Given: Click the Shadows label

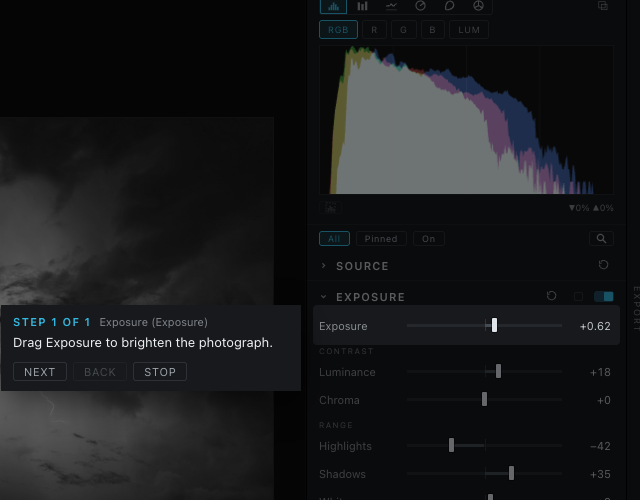Looking at the screenshot, I should (x=342, y=474).
